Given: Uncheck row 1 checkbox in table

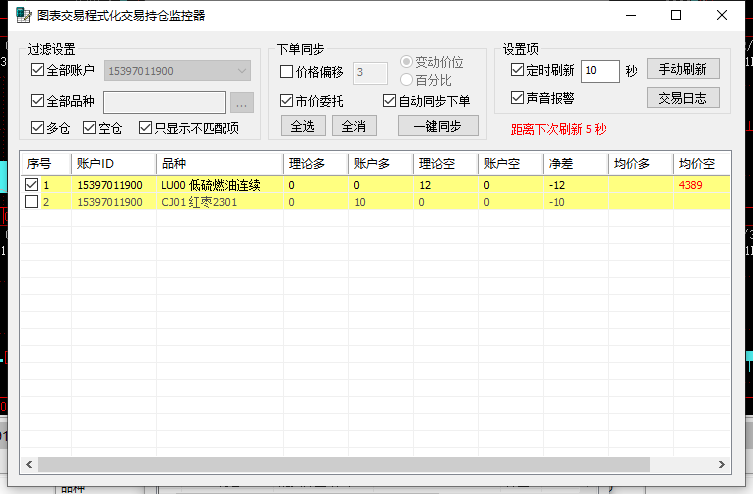Looking at the screenshot, I should 31,185.
